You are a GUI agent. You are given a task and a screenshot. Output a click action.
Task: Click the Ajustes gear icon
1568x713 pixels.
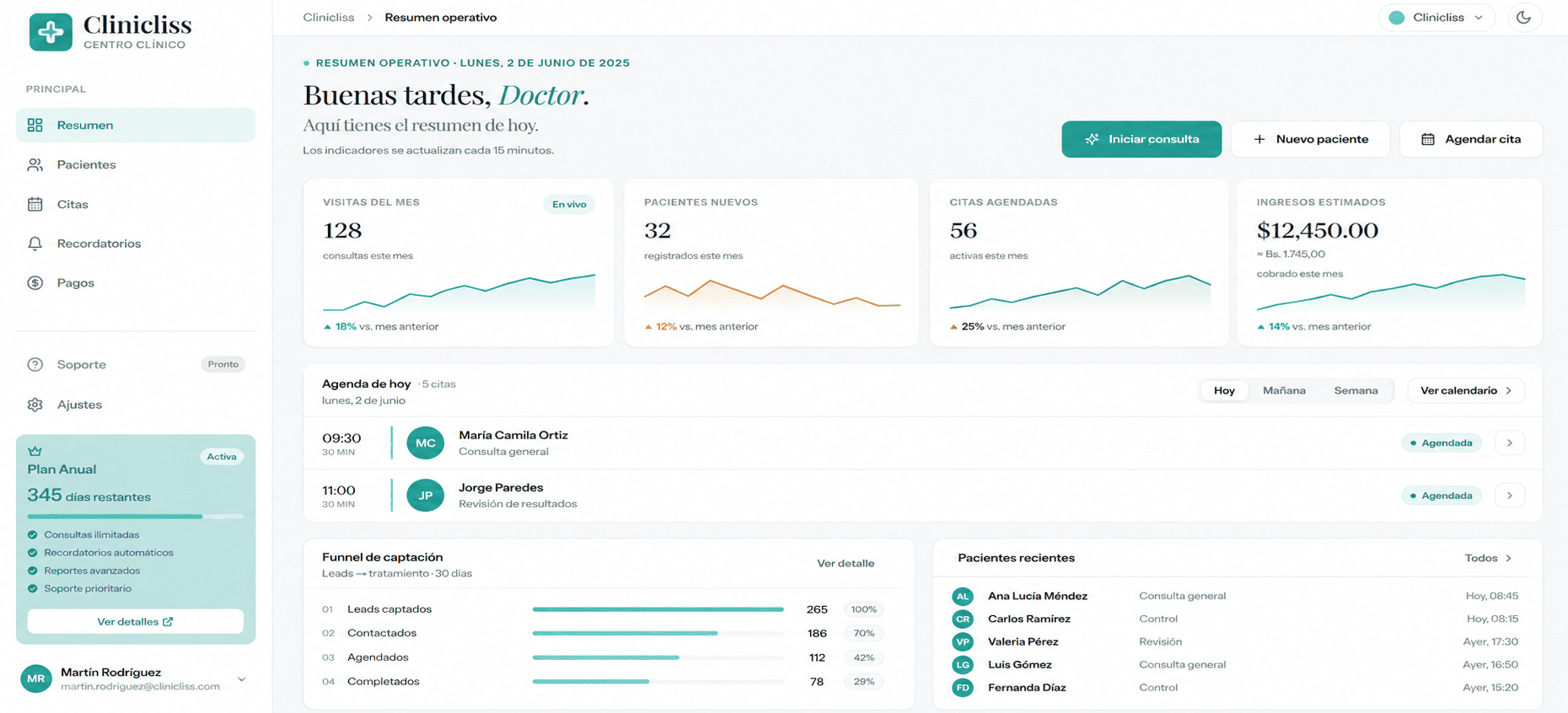(35, 405)
